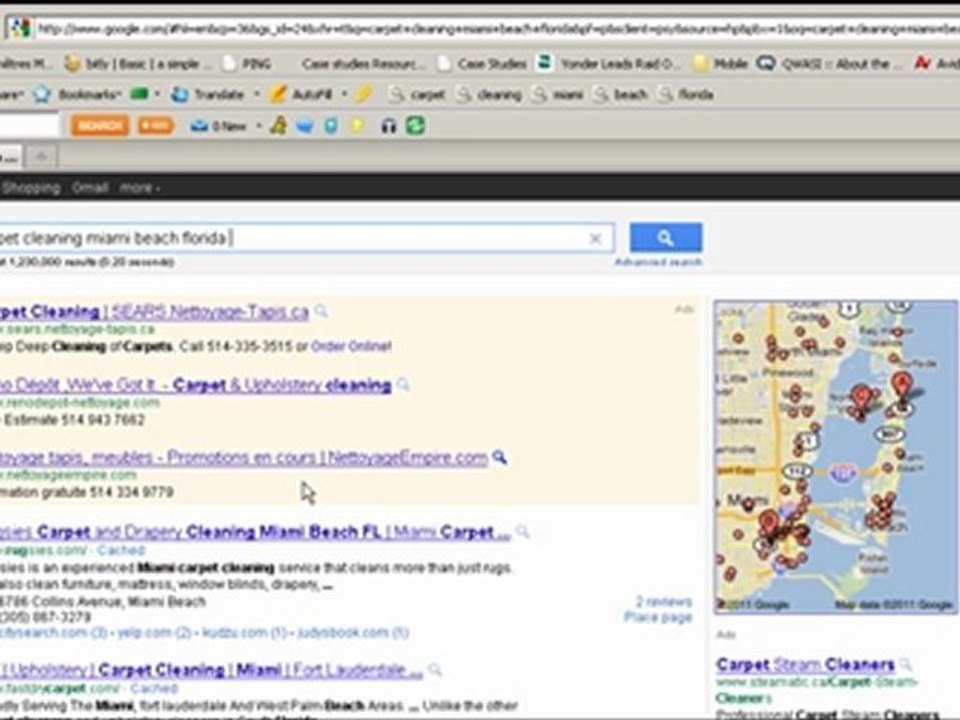Preview the Fort Lauderdale result with its magnifier
The width and height of the screenshot is (960, 720).
(435, 670)
